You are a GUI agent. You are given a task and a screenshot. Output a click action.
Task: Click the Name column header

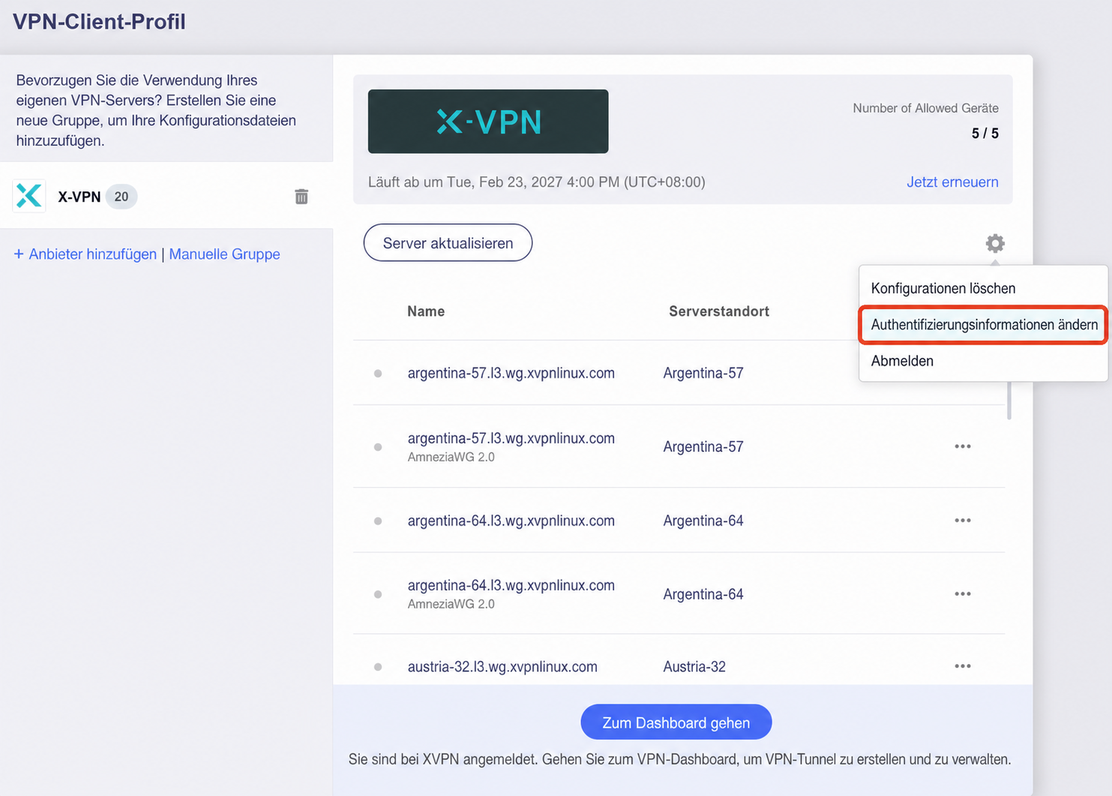[x=426, y=311]
